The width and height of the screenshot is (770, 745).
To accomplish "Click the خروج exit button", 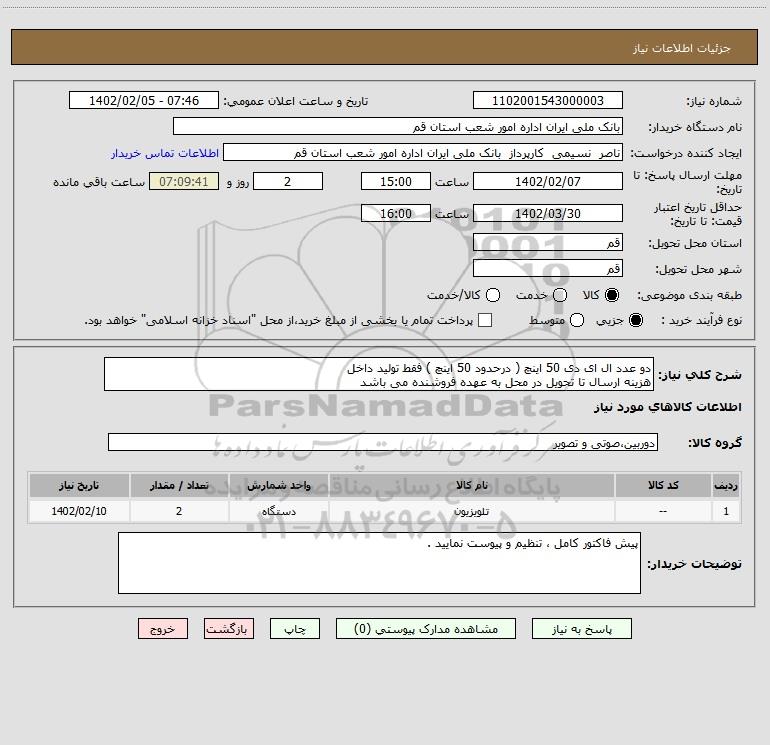I will tap(163, 629).
